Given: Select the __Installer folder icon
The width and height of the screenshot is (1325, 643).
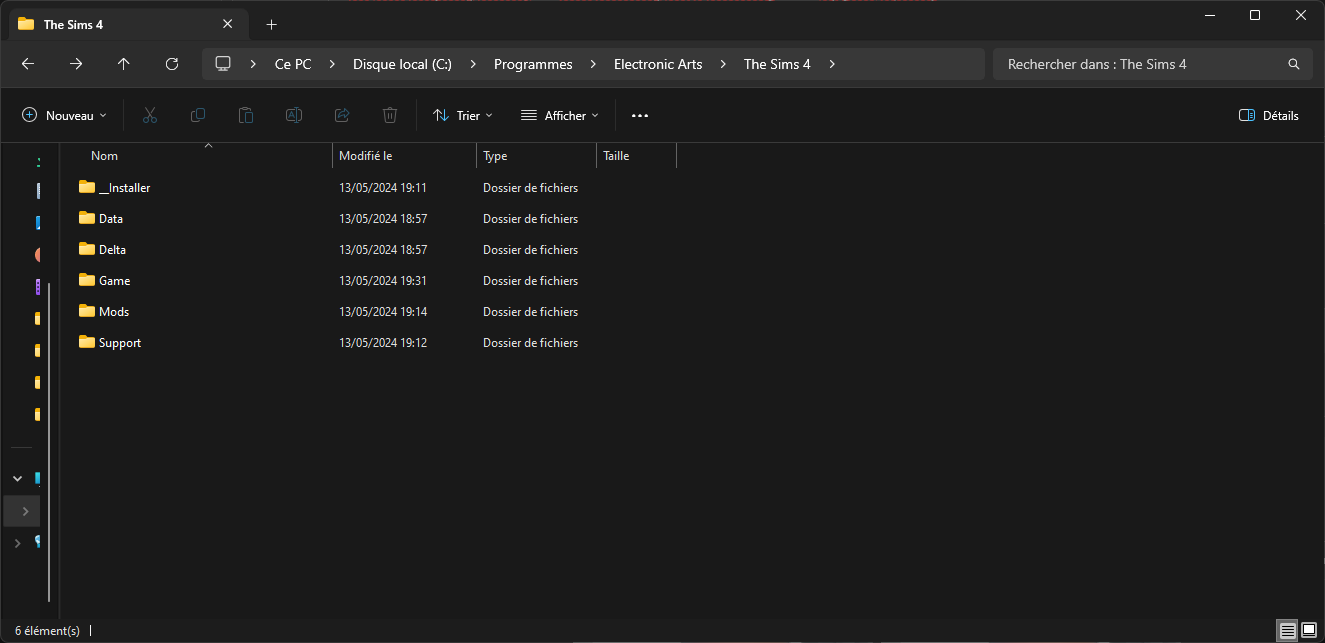Looking at the screenshot, I should pos(87,187).
